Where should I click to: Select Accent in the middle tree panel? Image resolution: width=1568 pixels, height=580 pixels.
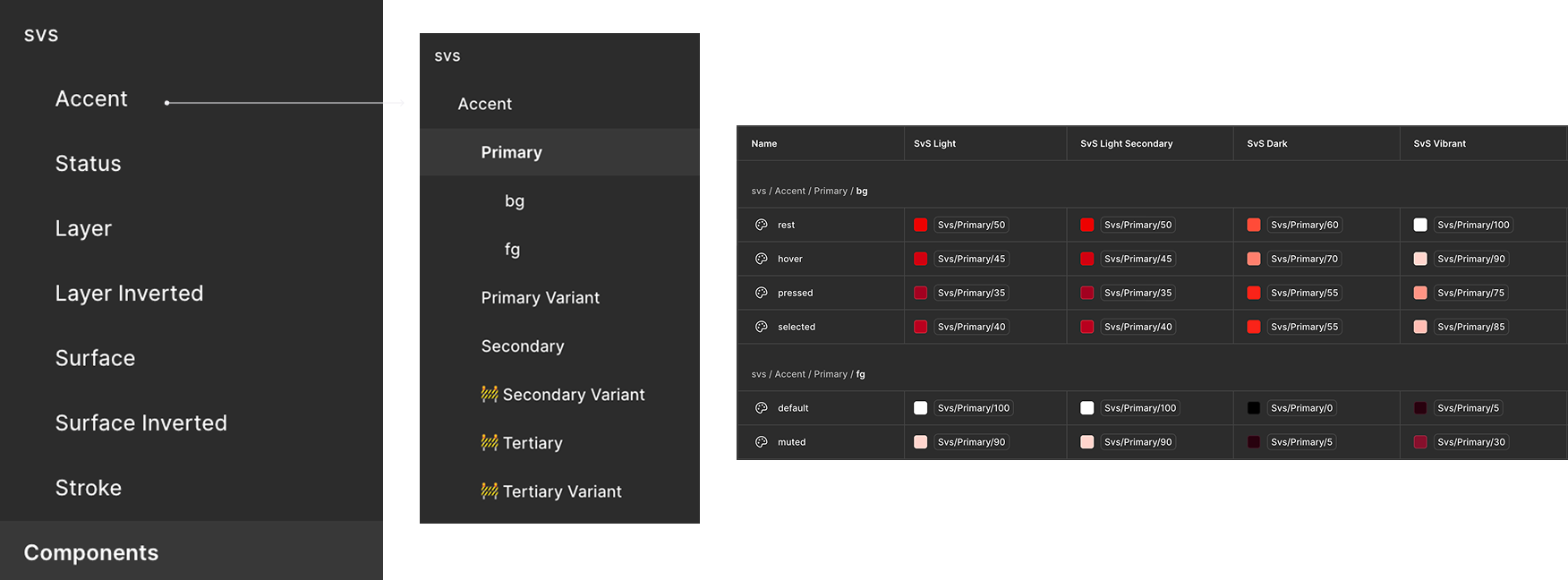pos(485,104)
